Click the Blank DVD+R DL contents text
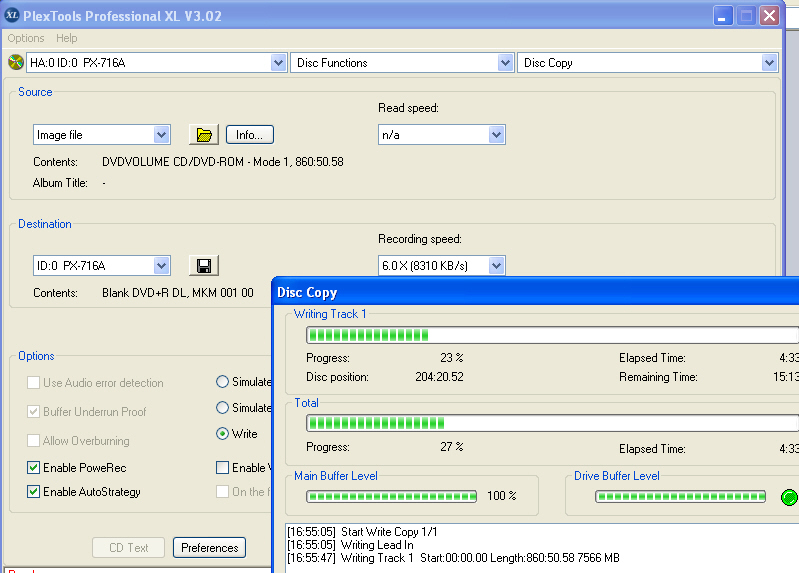The height and width of the screenshot is (573, 799). (178, 293)
